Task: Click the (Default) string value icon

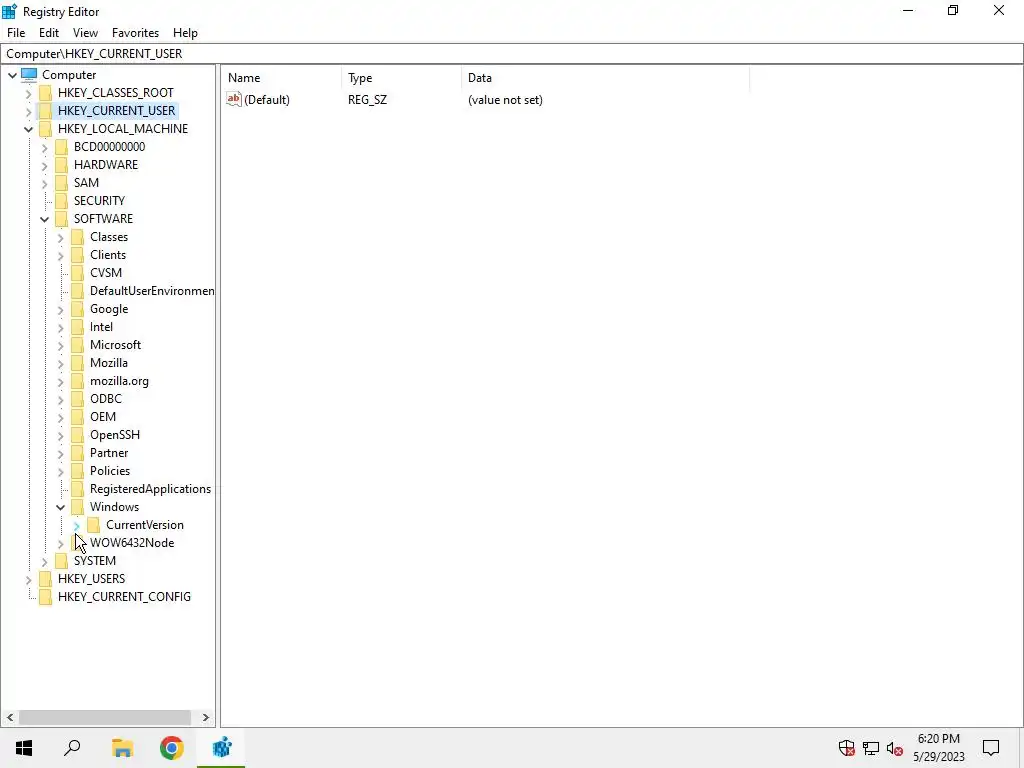Action: 234,99
